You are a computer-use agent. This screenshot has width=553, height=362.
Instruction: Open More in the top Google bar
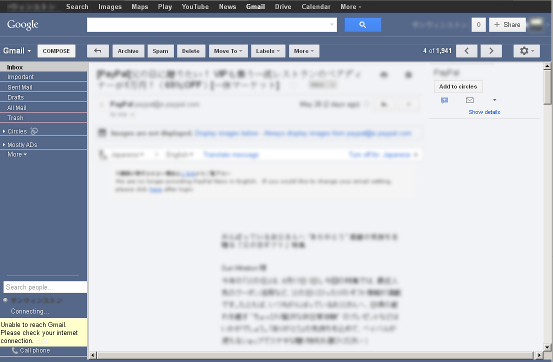coord(351,7)
